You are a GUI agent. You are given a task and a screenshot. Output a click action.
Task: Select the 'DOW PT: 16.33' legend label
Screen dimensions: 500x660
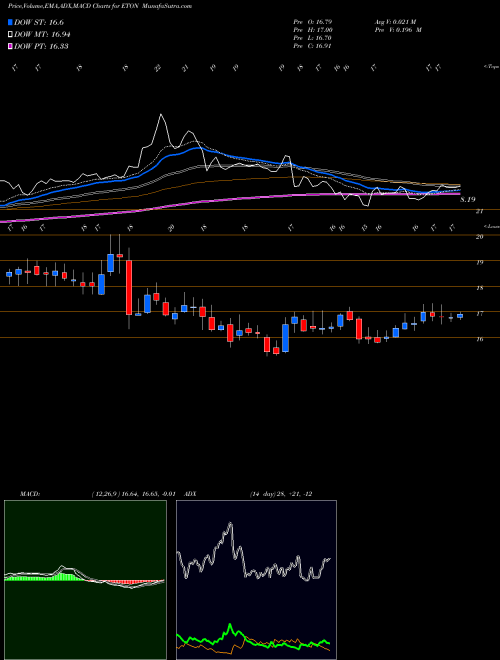pos(41,46)
